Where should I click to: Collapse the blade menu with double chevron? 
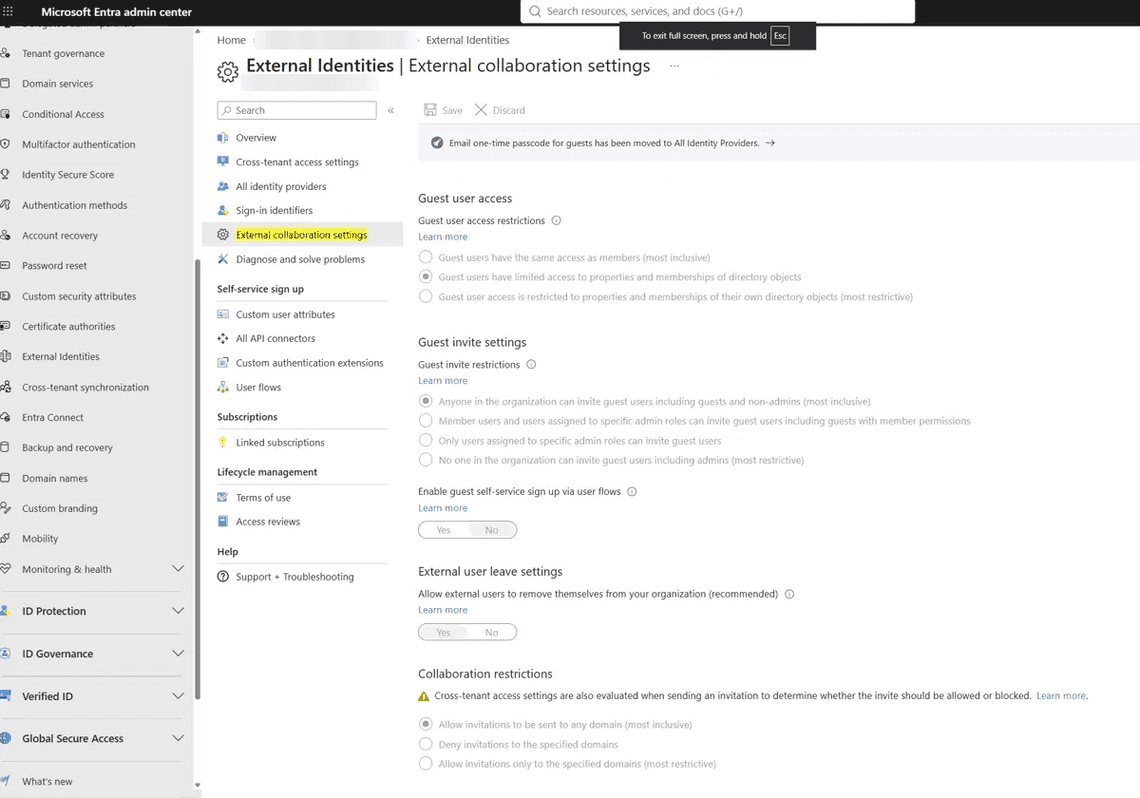tap(391, 110)
